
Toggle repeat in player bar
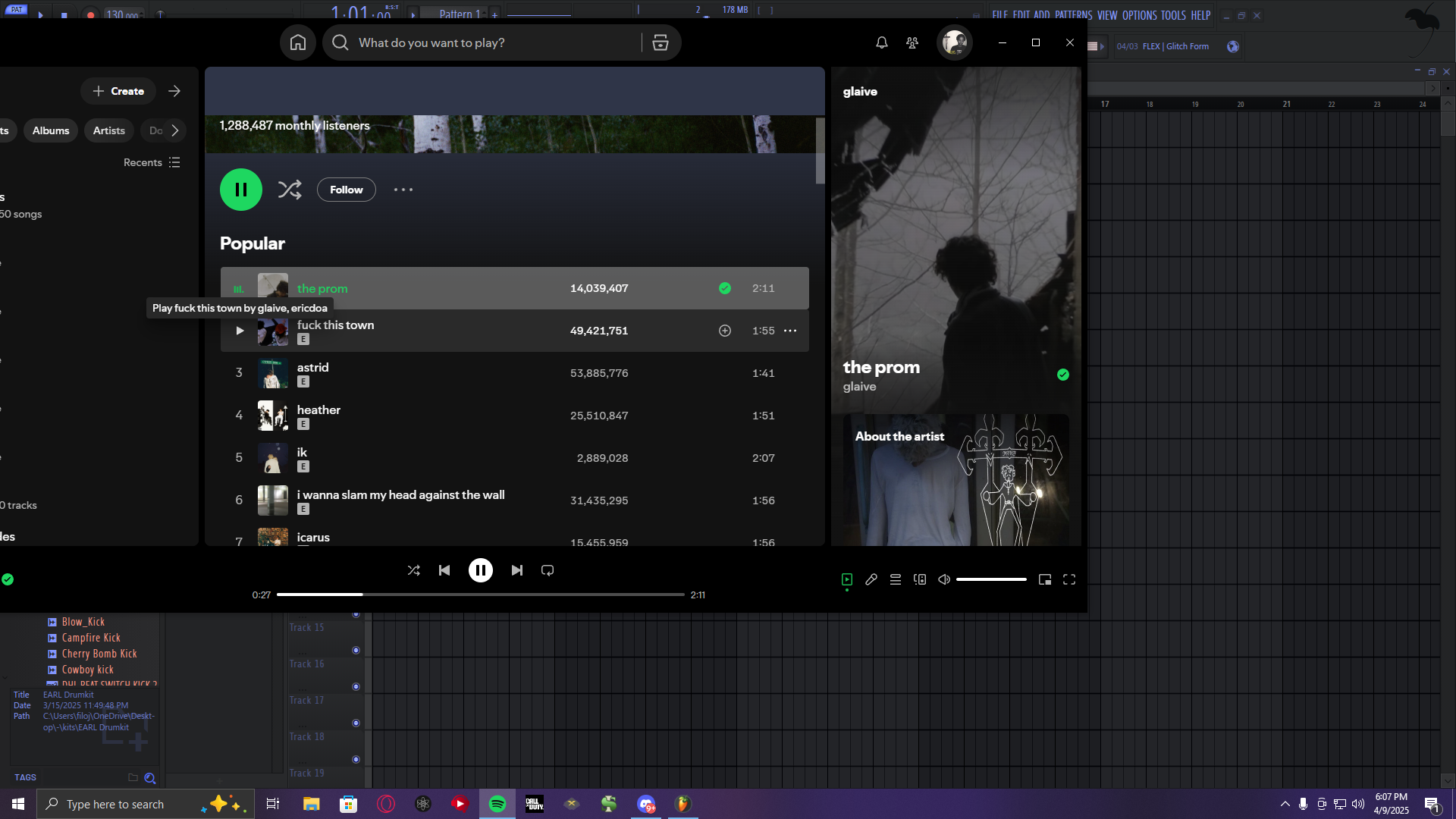pyautogui.click(x=548, y=570)
